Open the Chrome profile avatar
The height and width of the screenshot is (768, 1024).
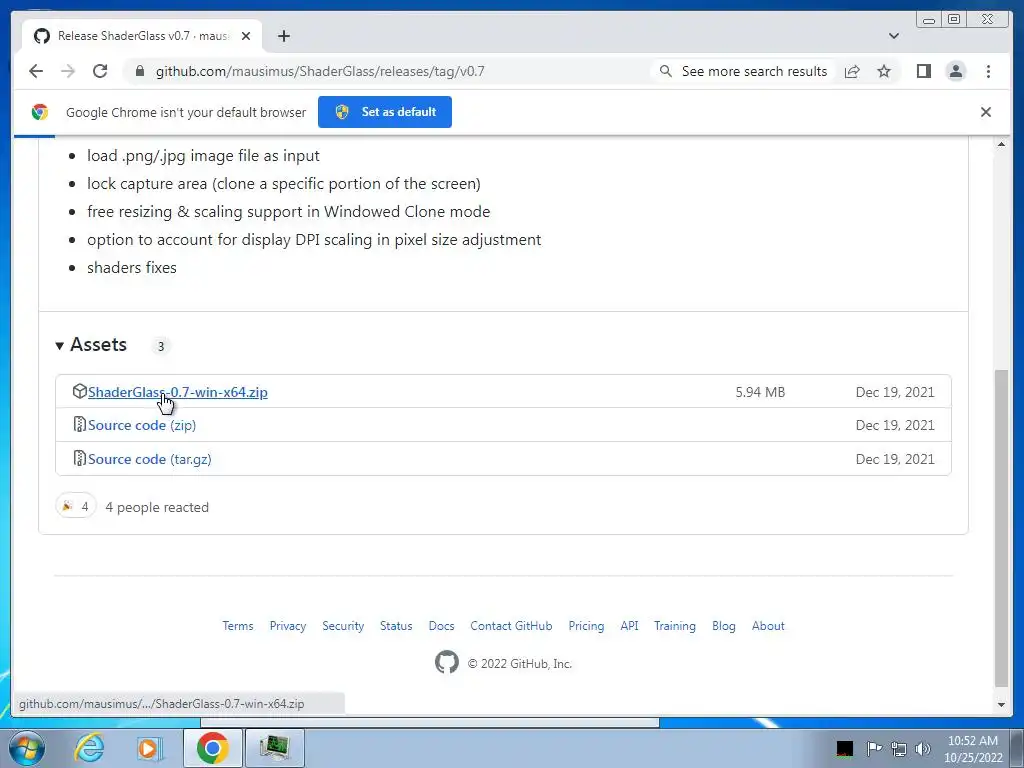[955, 71]
